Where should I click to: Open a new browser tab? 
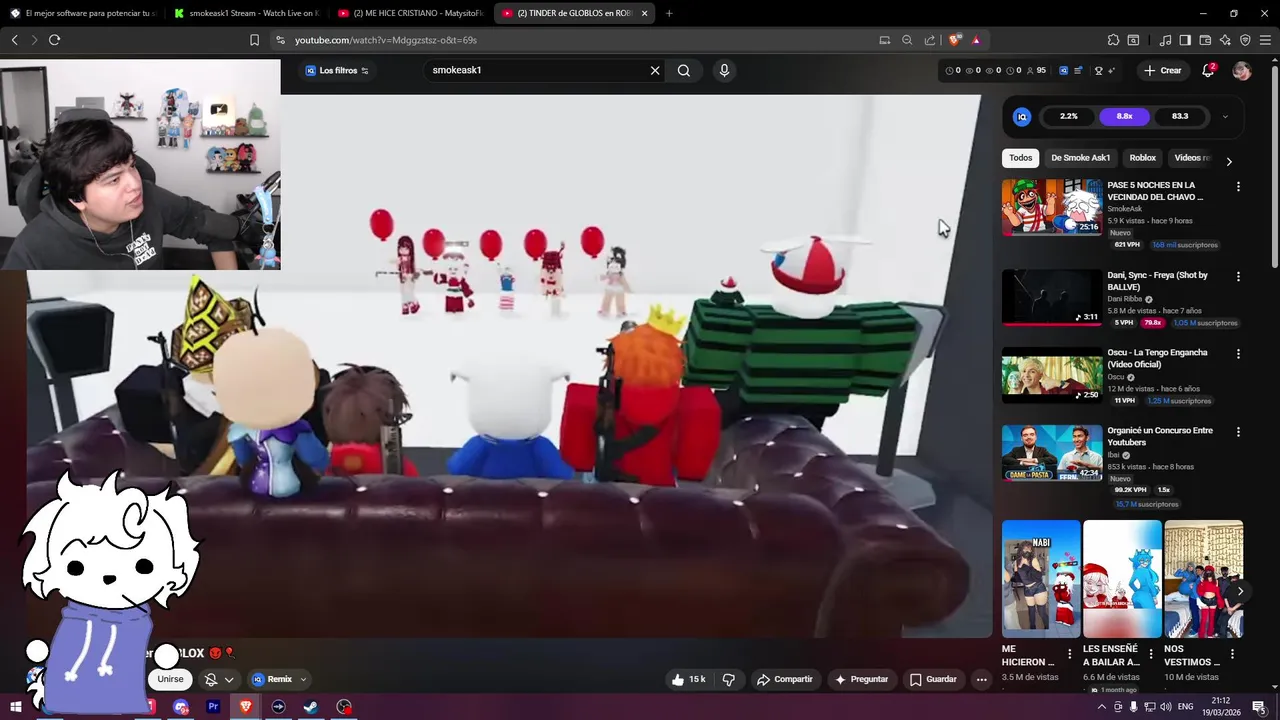tap(669, 13)
